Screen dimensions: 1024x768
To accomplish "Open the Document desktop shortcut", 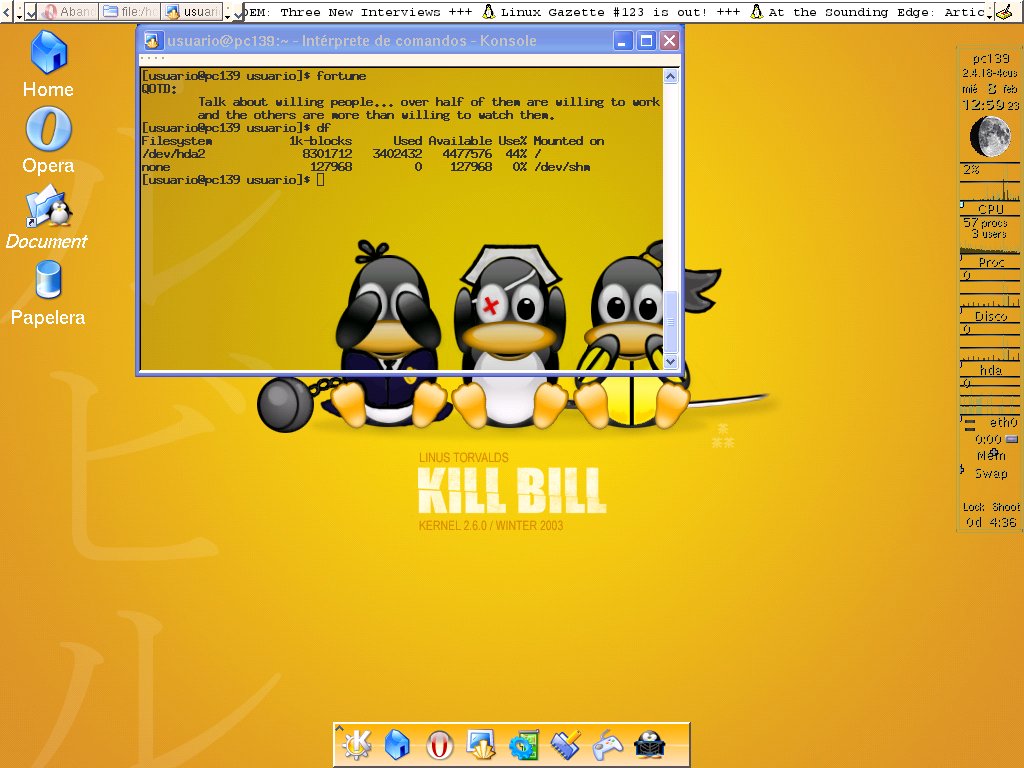I will (x=47, y=217).
